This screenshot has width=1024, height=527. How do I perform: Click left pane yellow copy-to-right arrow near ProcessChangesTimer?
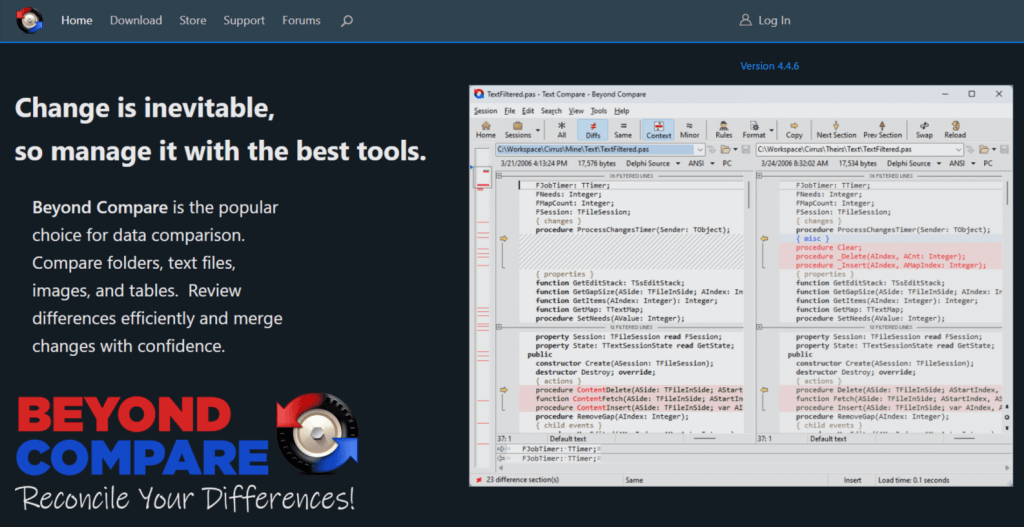coord(504,238)
